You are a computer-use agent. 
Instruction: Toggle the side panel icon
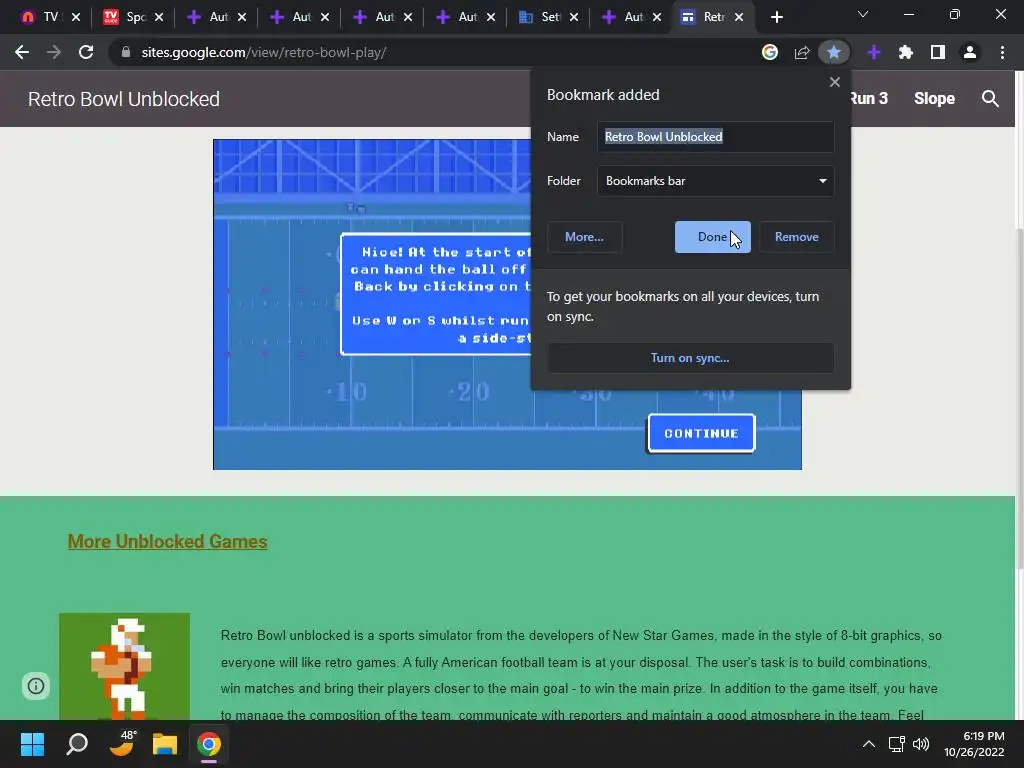938,52
